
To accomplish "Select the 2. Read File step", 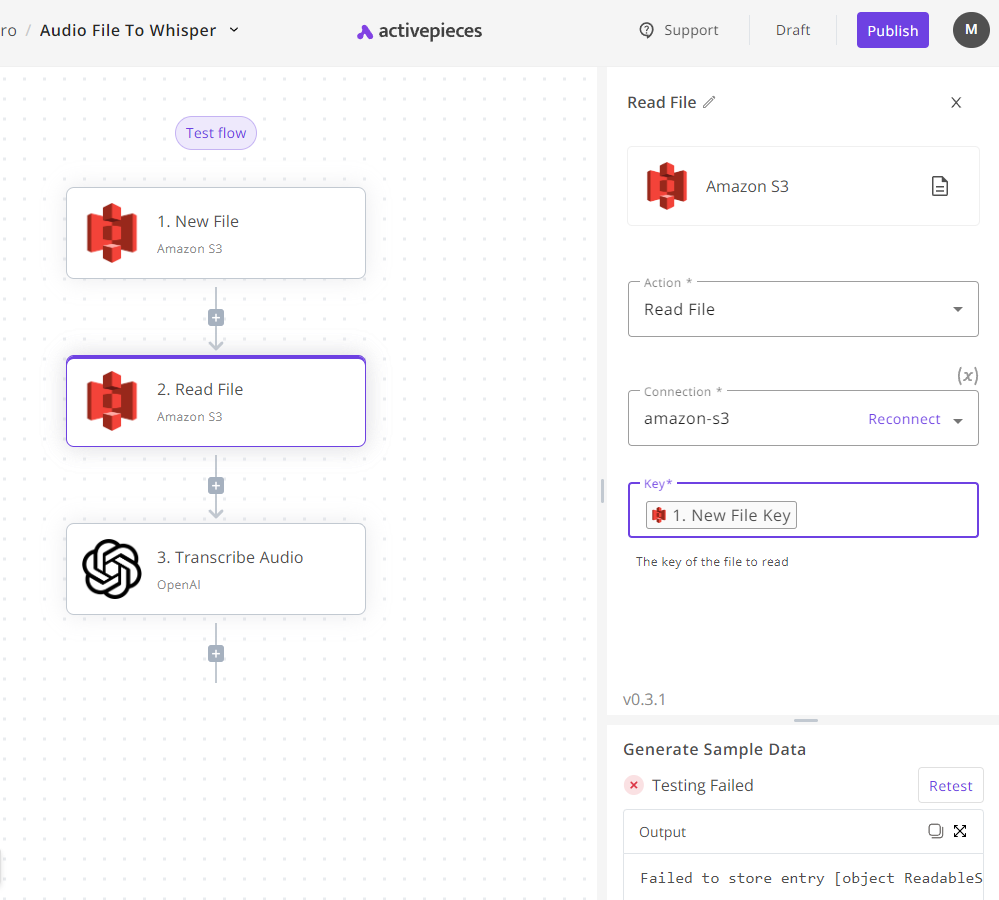I will [216, 401].
